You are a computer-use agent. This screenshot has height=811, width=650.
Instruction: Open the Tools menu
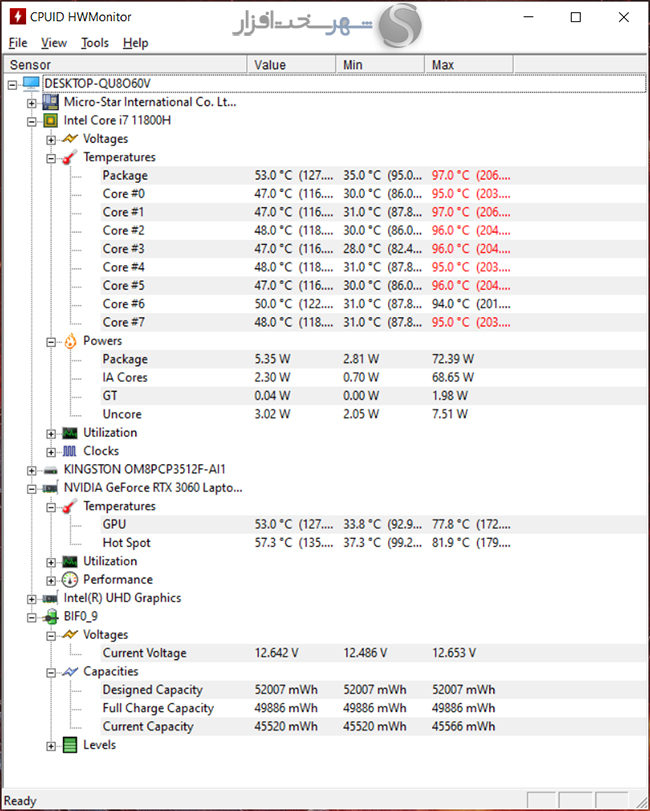coord(95,43)
